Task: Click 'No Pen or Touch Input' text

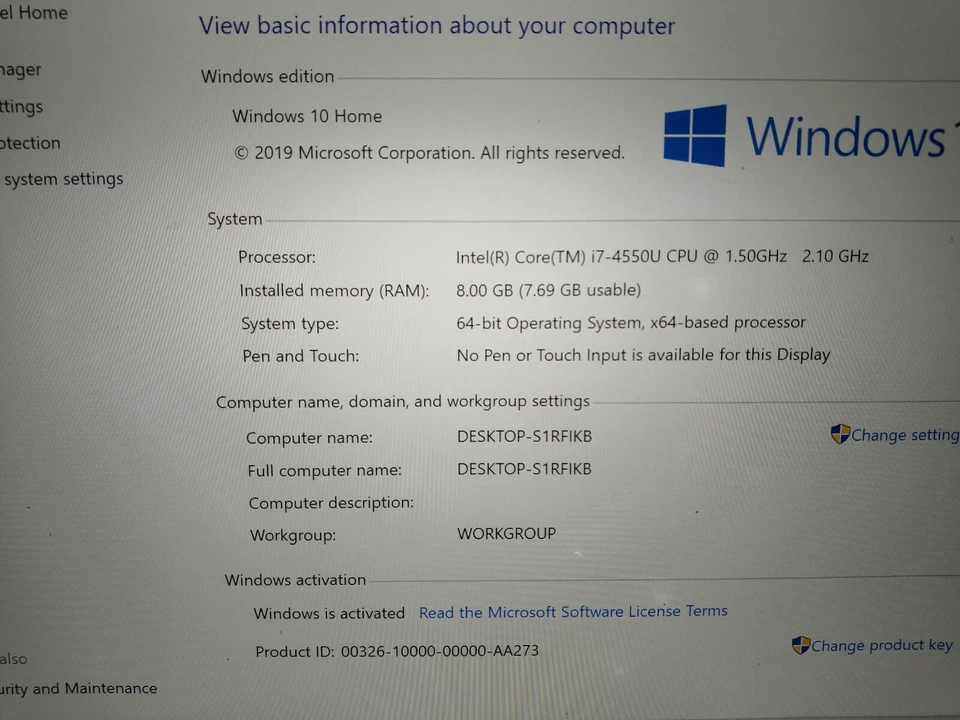Action: click(643, 355)
